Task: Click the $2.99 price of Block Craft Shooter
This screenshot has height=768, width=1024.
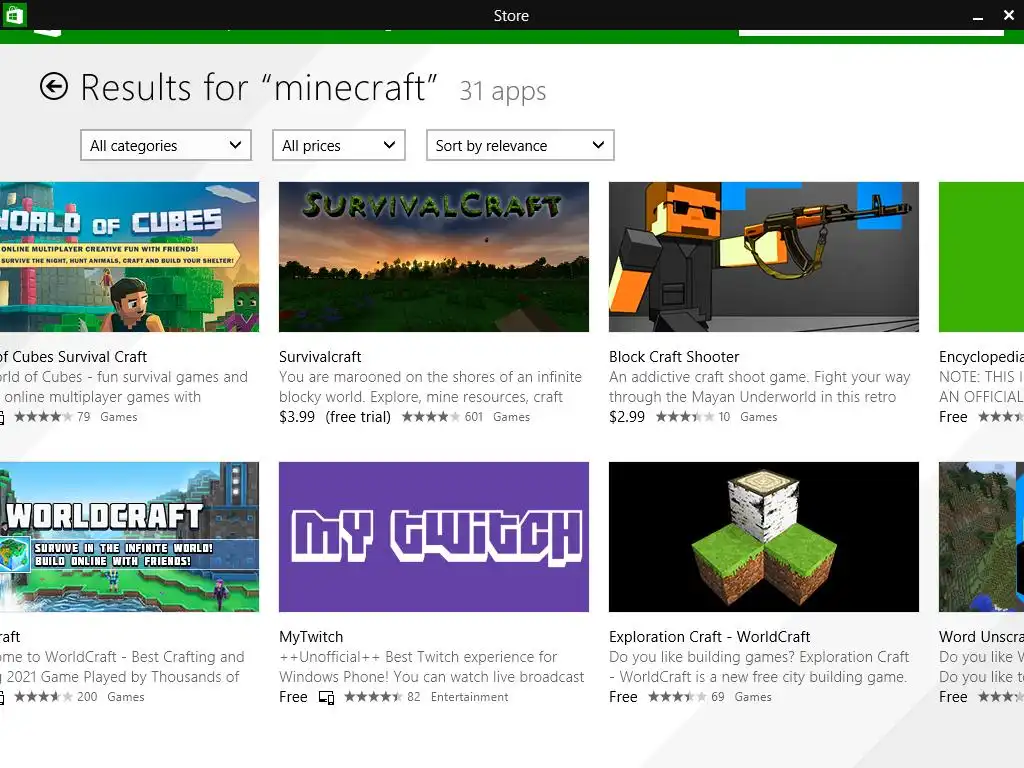Action: pos(627,417)
